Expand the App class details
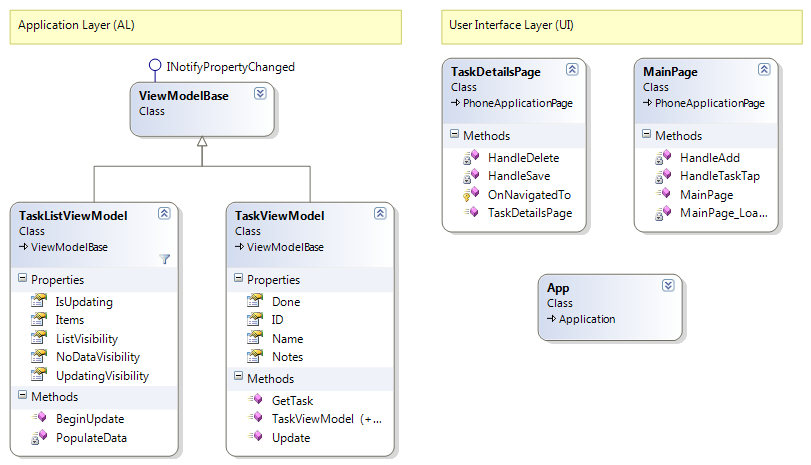 tap(668, 285)
